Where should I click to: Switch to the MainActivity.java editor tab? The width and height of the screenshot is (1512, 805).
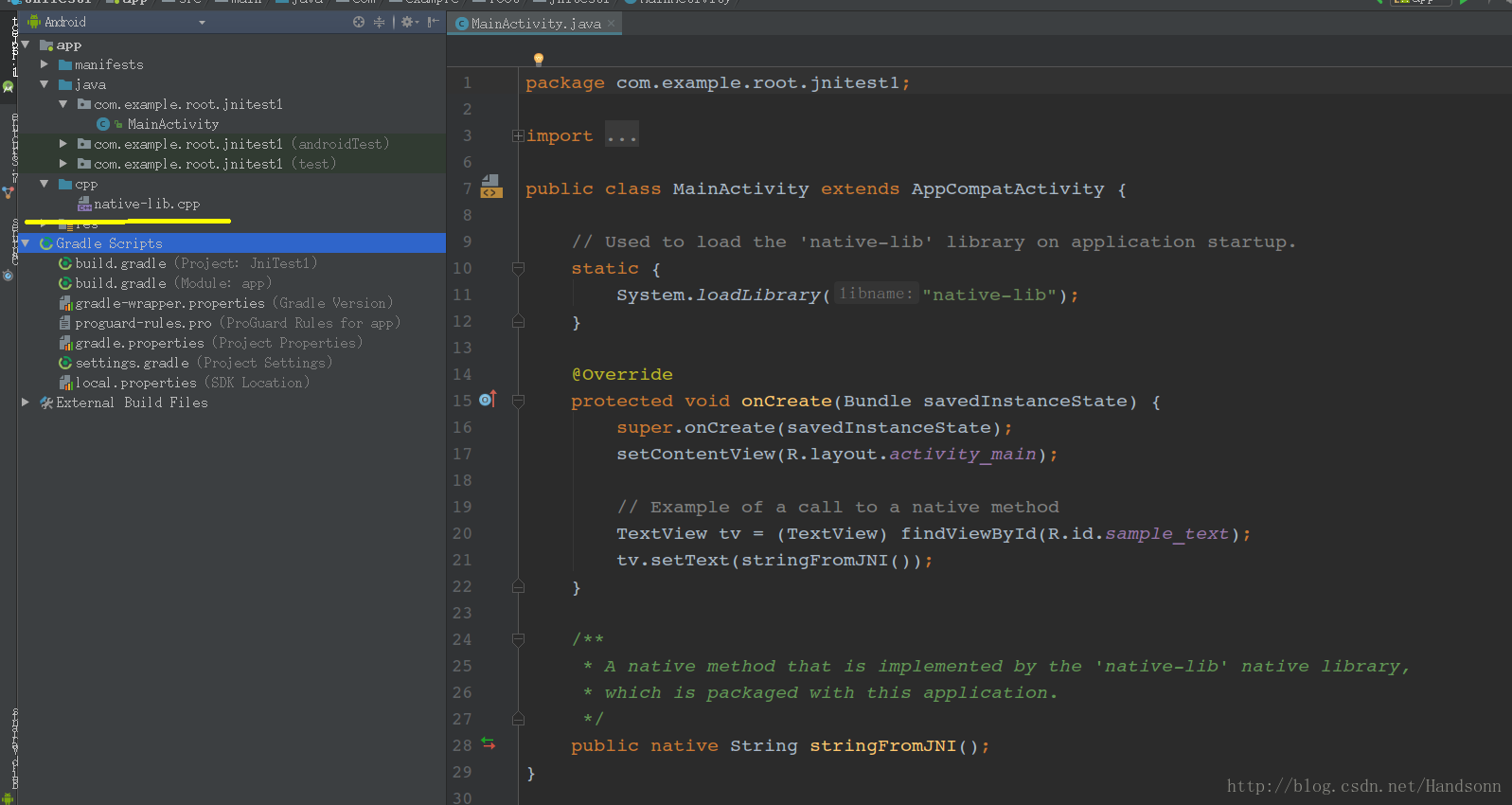(536, 24)
